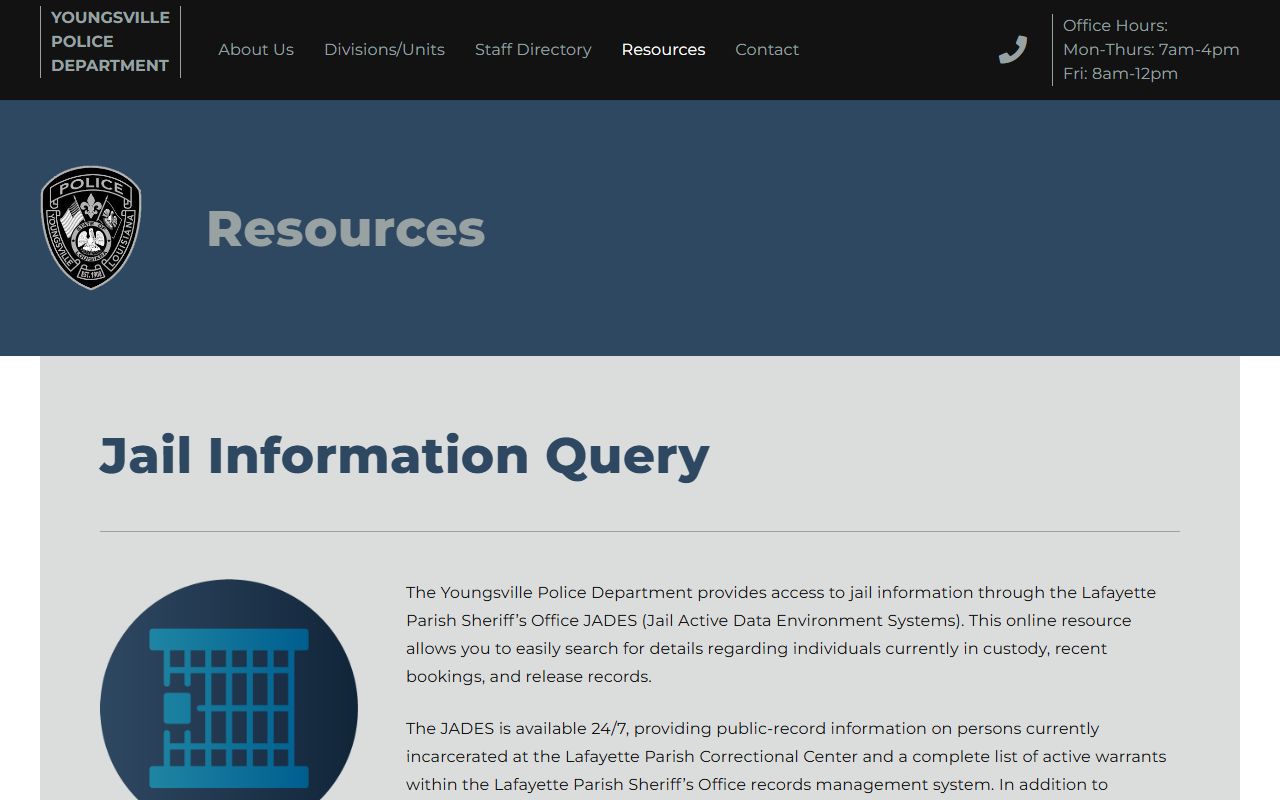1280x800 pixels.
Task: Click the large Resources banner title
Action: pyautogui.click(x=345, y=228)
